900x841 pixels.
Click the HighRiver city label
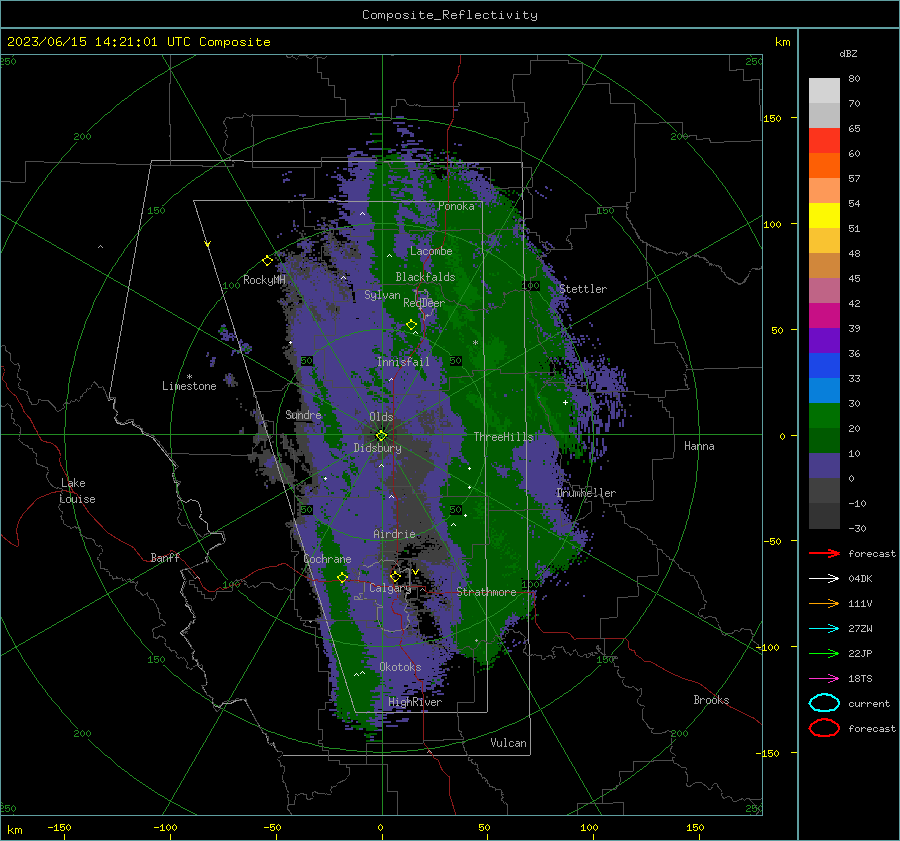pos(415,702)
